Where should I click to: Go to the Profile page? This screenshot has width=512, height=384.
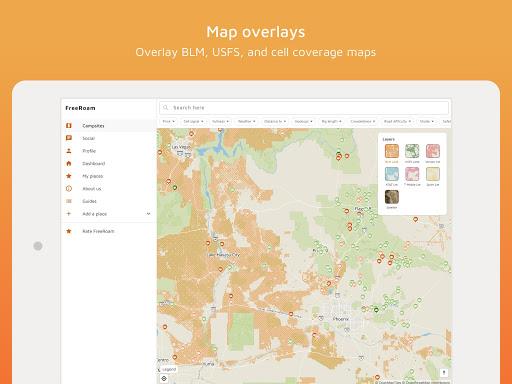coord(108,151)
